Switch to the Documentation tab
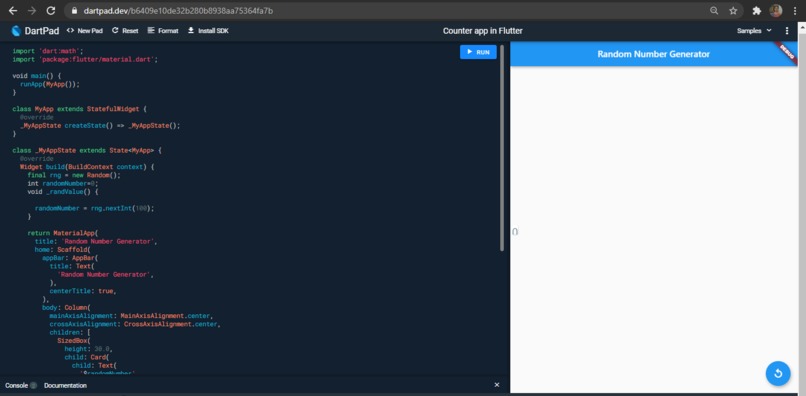The height and width of the screenshot is (396, 806). tap(65, 385)
